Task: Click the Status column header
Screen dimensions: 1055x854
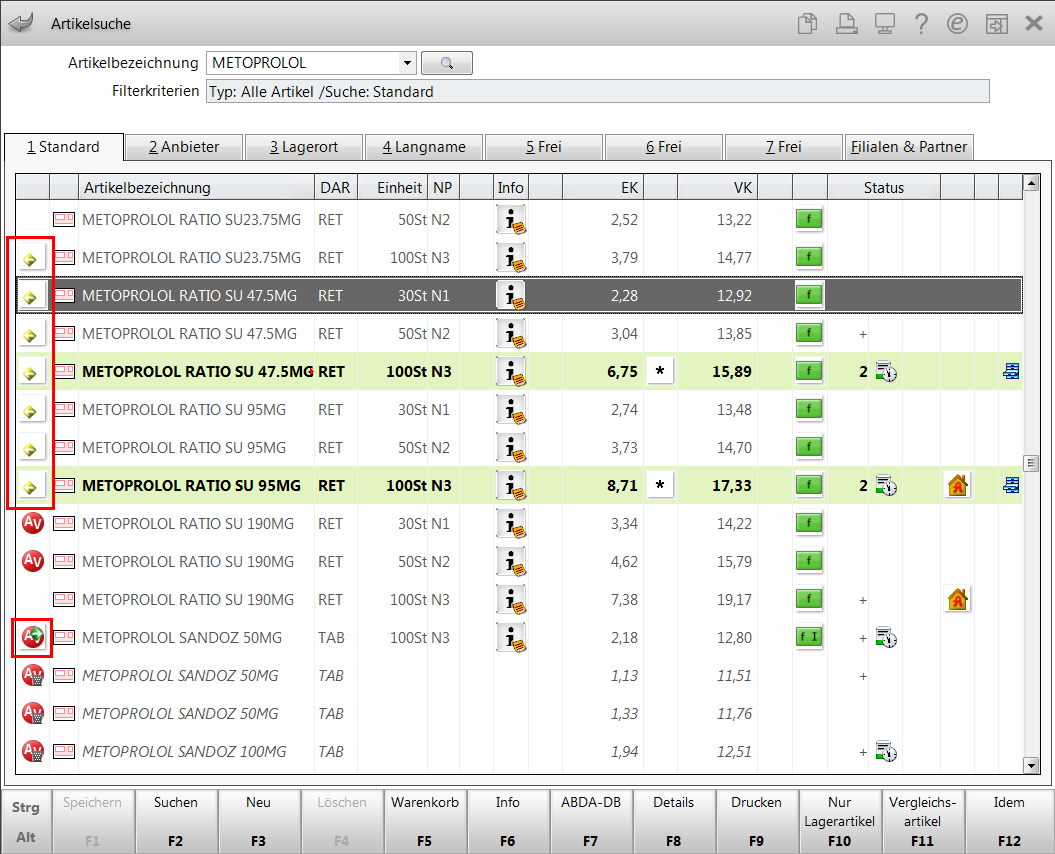Action: 883,188
